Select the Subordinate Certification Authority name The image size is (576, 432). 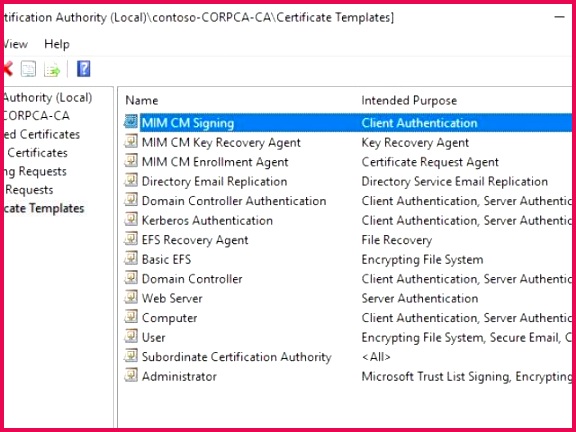coord(237,357)
